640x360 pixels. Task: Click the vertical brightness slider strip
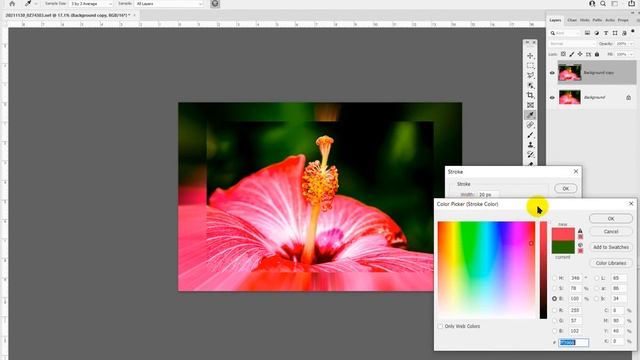pyautogui.click(x=543, y=270)
